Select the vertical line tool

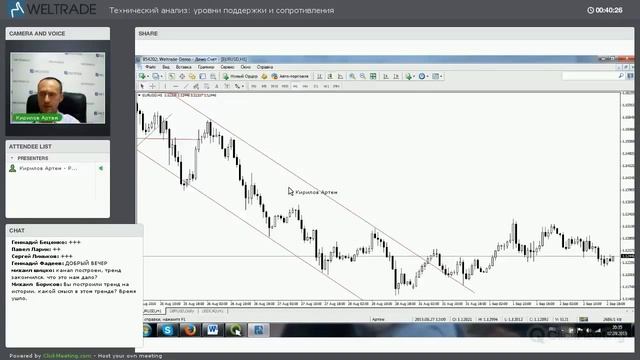click(x=165, y=86)
